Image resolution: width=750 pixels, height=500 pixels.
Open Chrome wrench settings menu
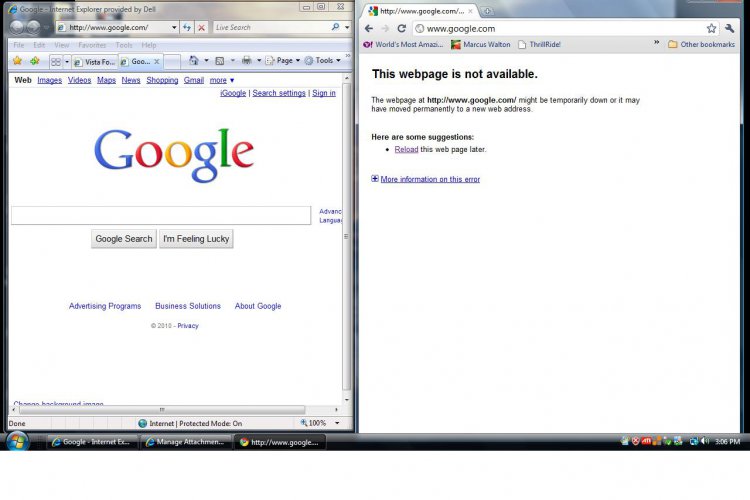[729, 28]
